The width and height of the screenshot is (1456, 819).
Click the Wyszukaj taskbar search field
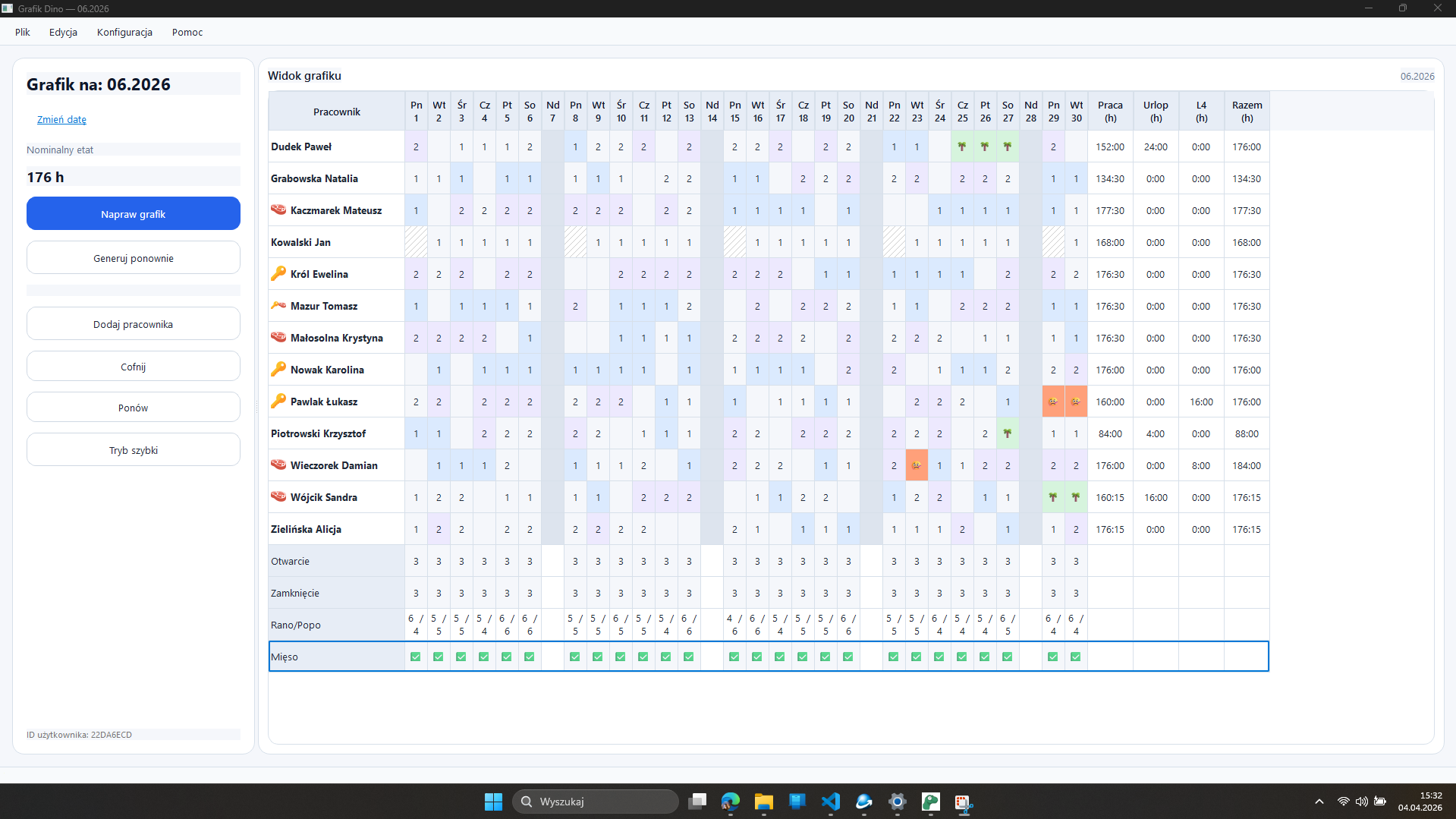[596, 802]
